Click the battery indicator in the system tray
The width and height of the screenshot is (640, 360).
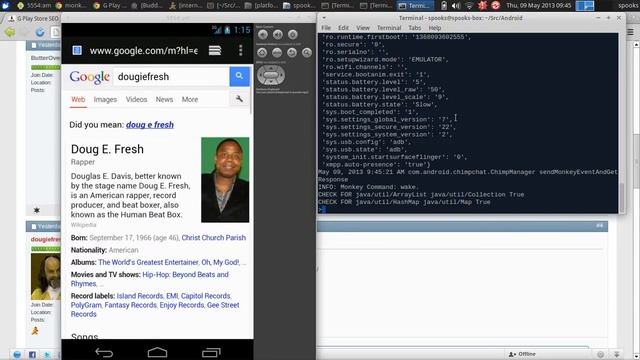pos(444,6)
